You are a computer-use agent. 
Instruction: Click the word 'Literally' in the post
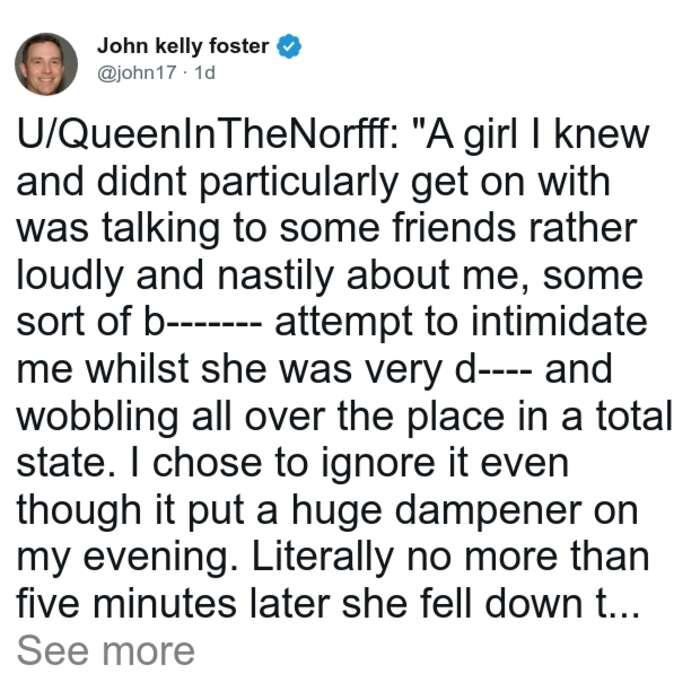pyautogui.click(x=323, y=558)
